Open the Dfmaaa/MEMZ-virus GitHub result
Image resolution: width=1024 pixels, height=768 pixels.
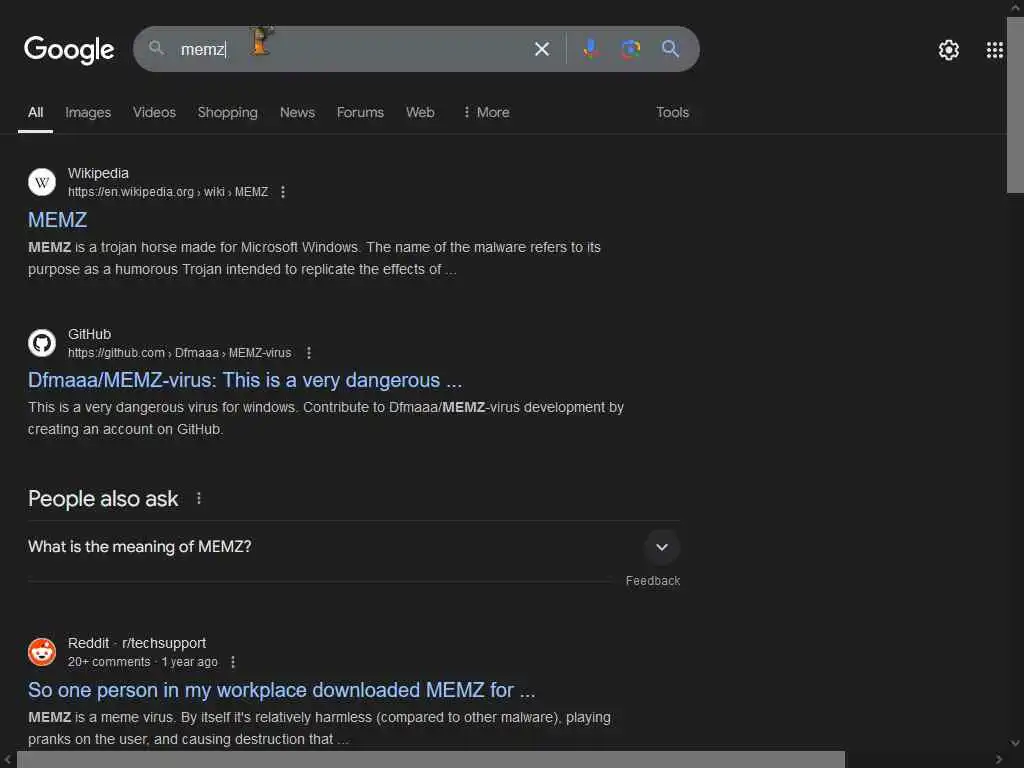click(x=245, y=380)
